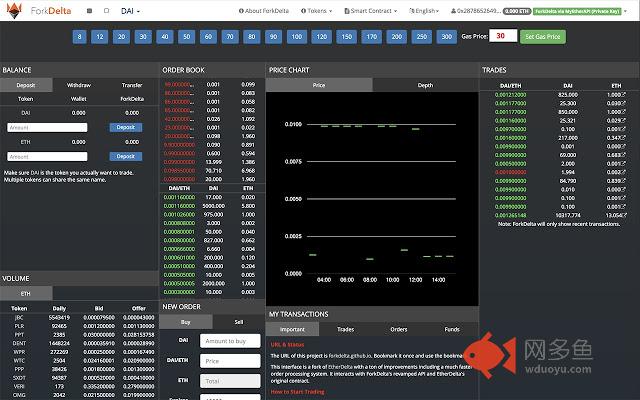This screenshot has height=400, width=640.
Task: Click the ETH deposit Amount field
Action: (x=47, y=157)
